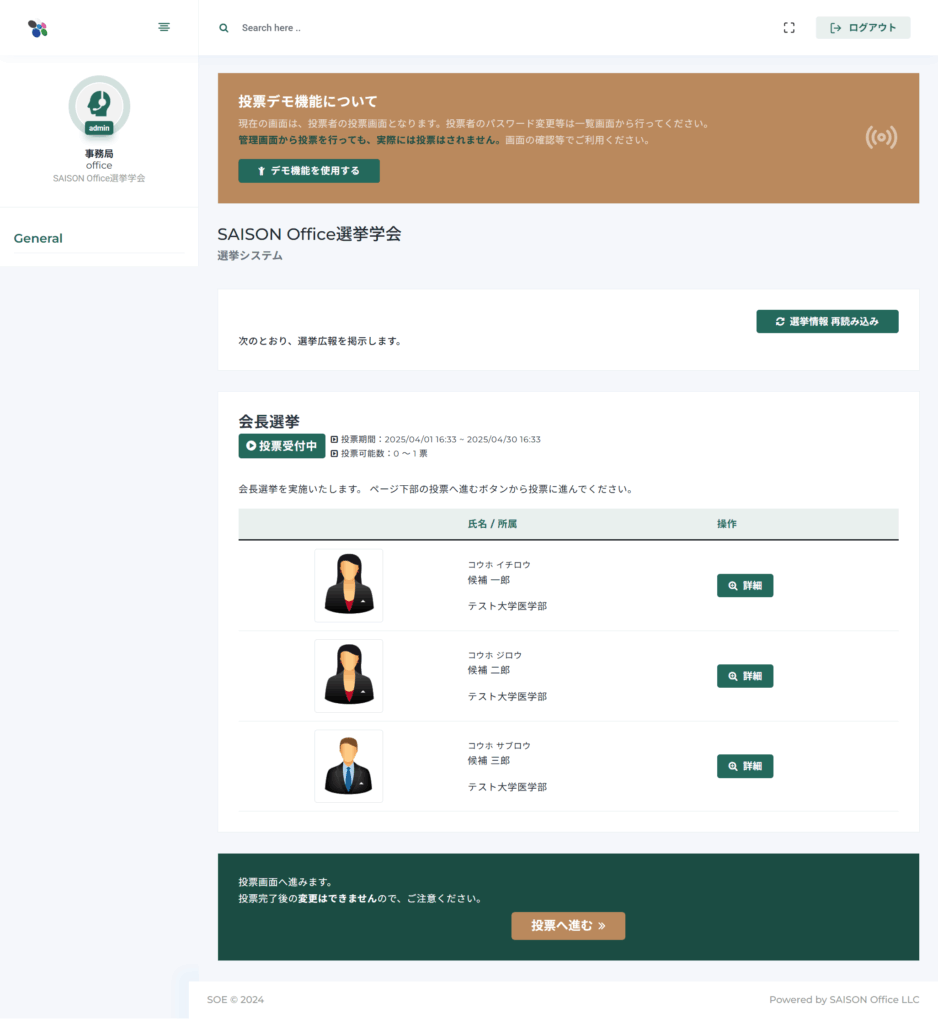Click the admin headset avatar icon
The height and width of the screenshot is (1024, 938).
point(99,106)
